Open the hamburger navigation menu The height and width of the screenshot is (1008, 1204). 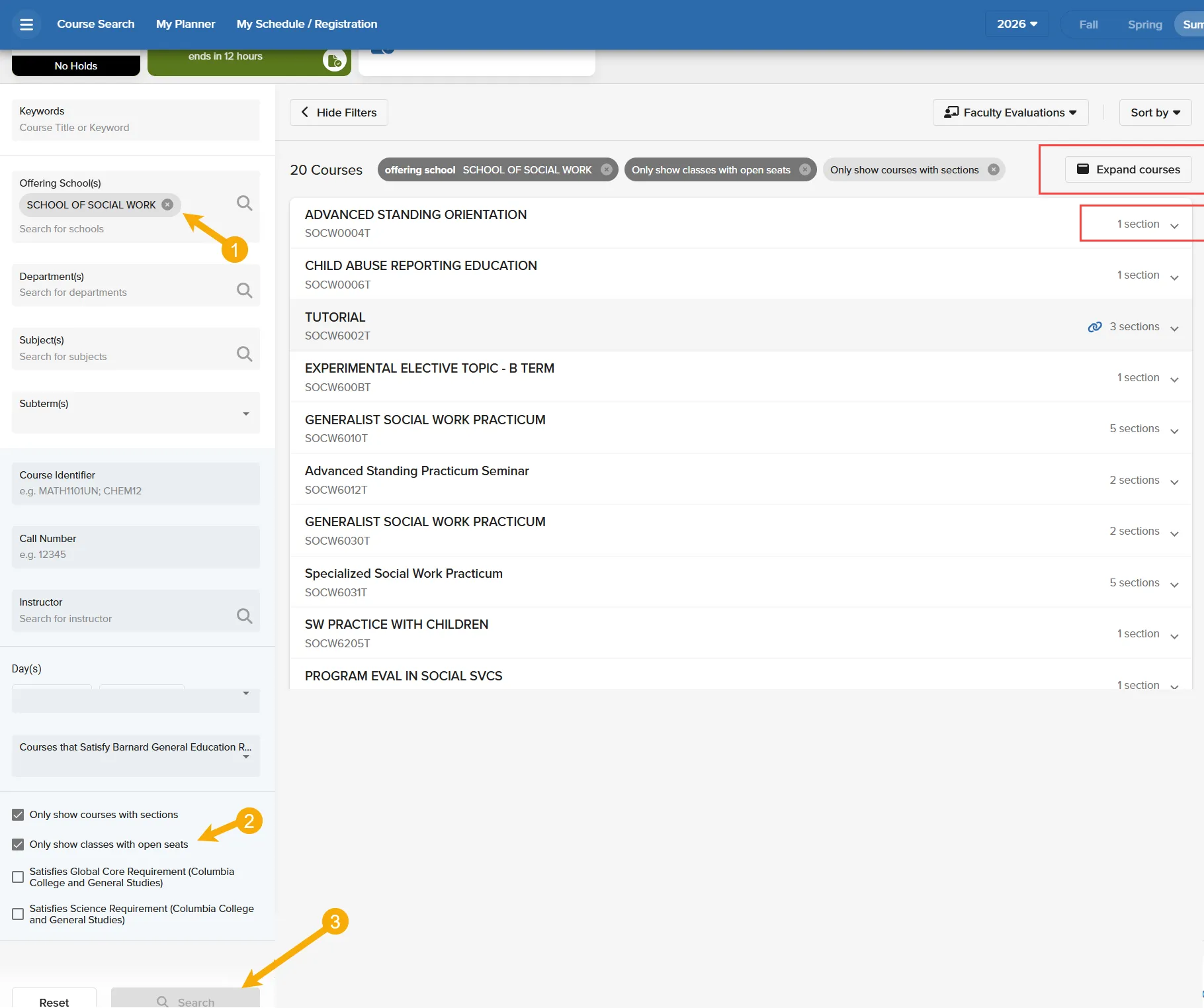click(26, 24)
